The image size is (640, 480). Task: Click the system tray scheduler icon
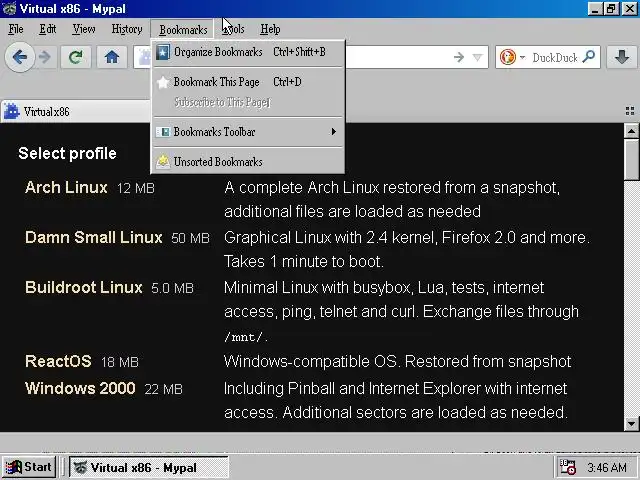pyautogui.click(x=567, y=467)
